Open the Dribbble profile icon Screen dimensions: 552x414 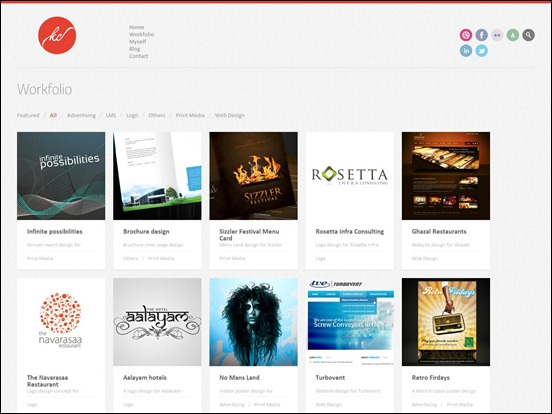click(466, 35)
